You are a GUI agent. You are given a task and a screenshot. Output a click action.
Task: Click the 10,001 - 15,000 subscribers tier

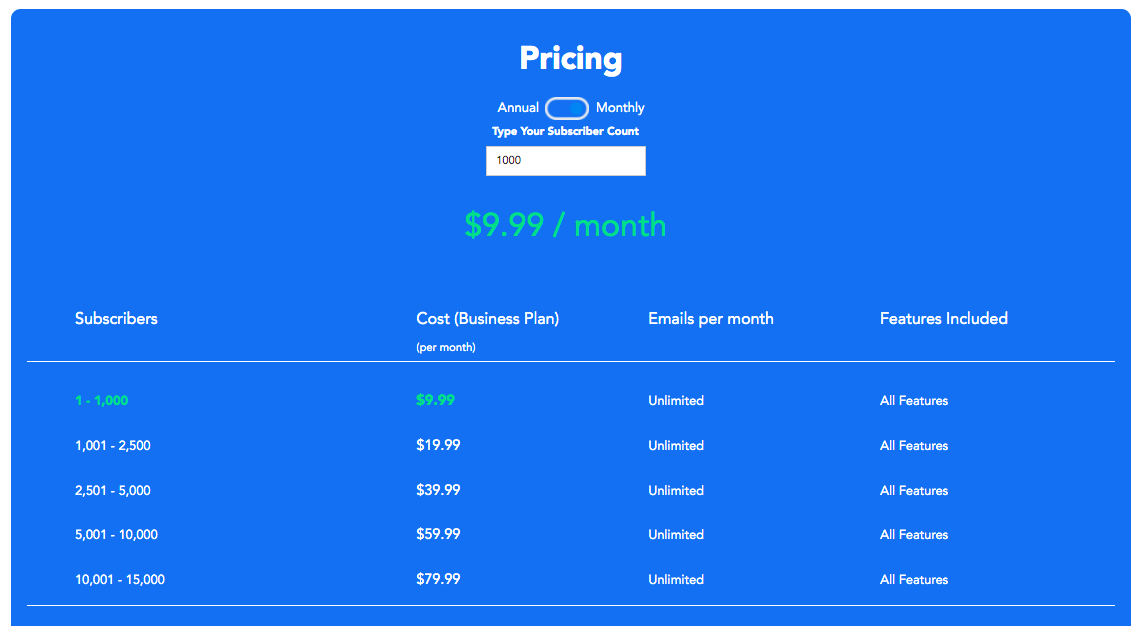tap(120, 579)
